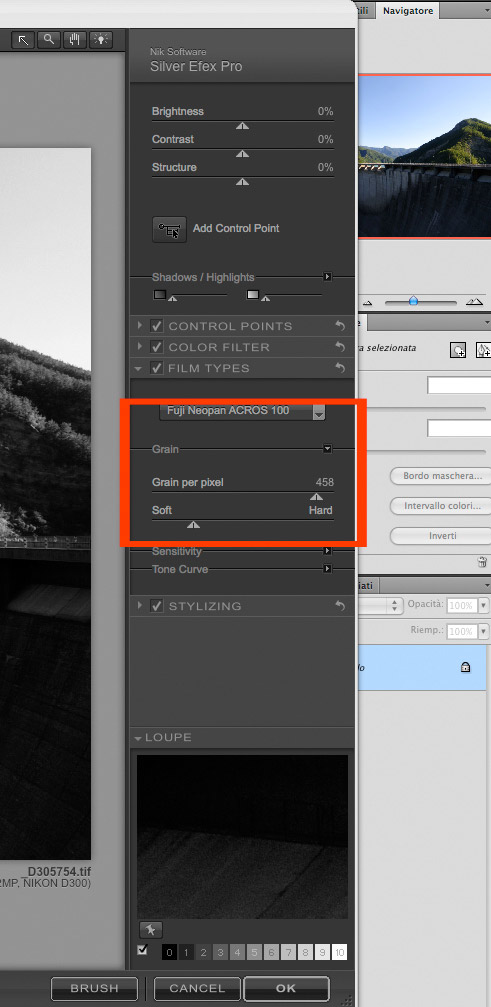The height and width of the screenshot is (1007, 491).
Task: Click the Soft/Hard grain slider handle
Action: (x=193, y=525)
